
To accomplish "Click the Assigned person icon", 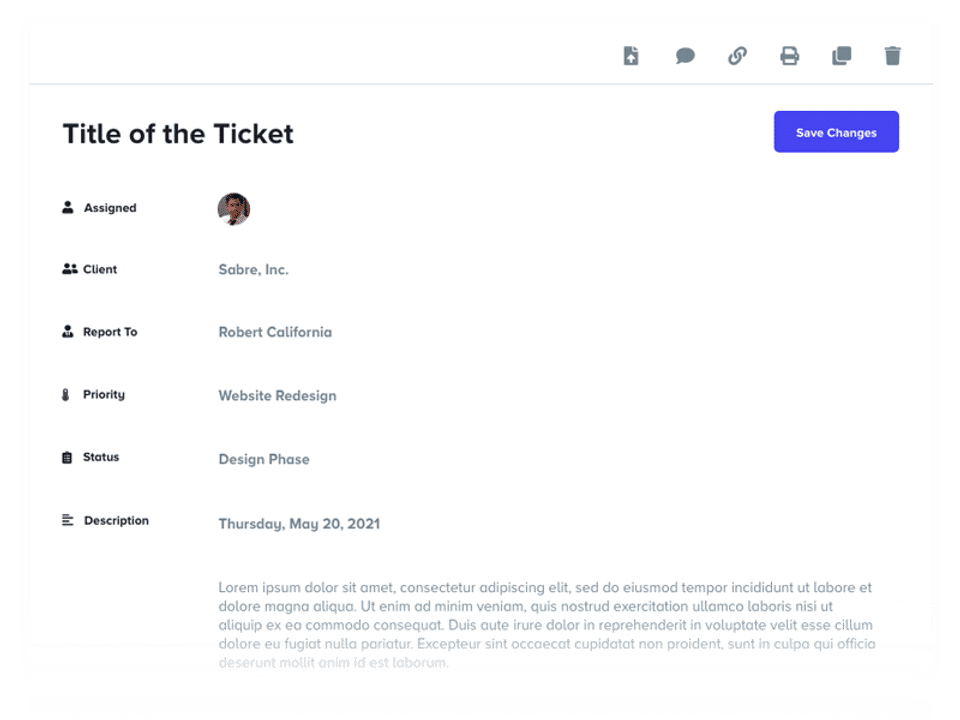I will pyautogui.click(x=68, y=208).
